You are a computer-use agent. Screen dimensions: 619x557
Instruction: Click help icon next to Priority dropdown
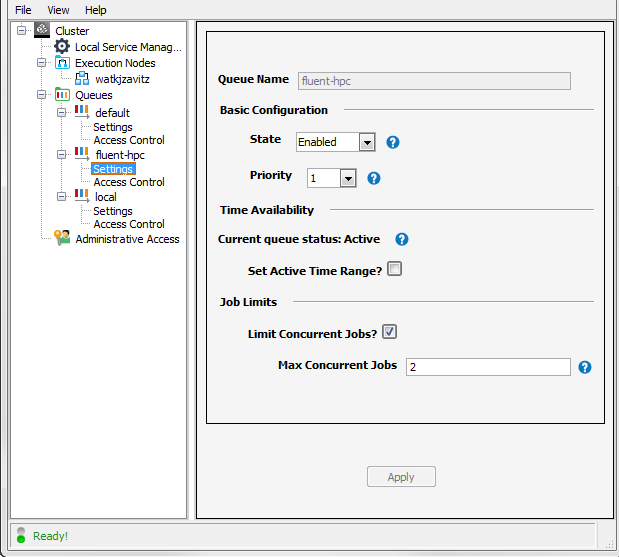click(374, 178)
